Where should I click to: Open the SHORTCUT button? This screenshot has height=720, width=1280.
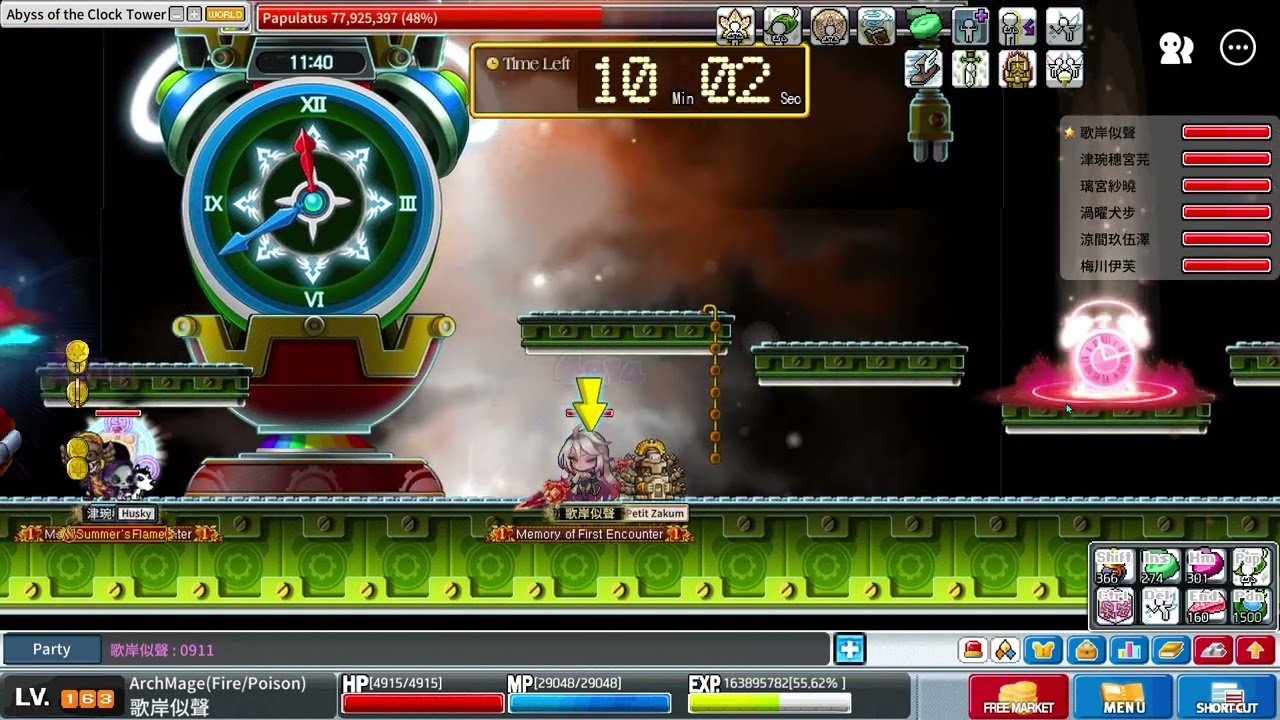[1227, 696]
